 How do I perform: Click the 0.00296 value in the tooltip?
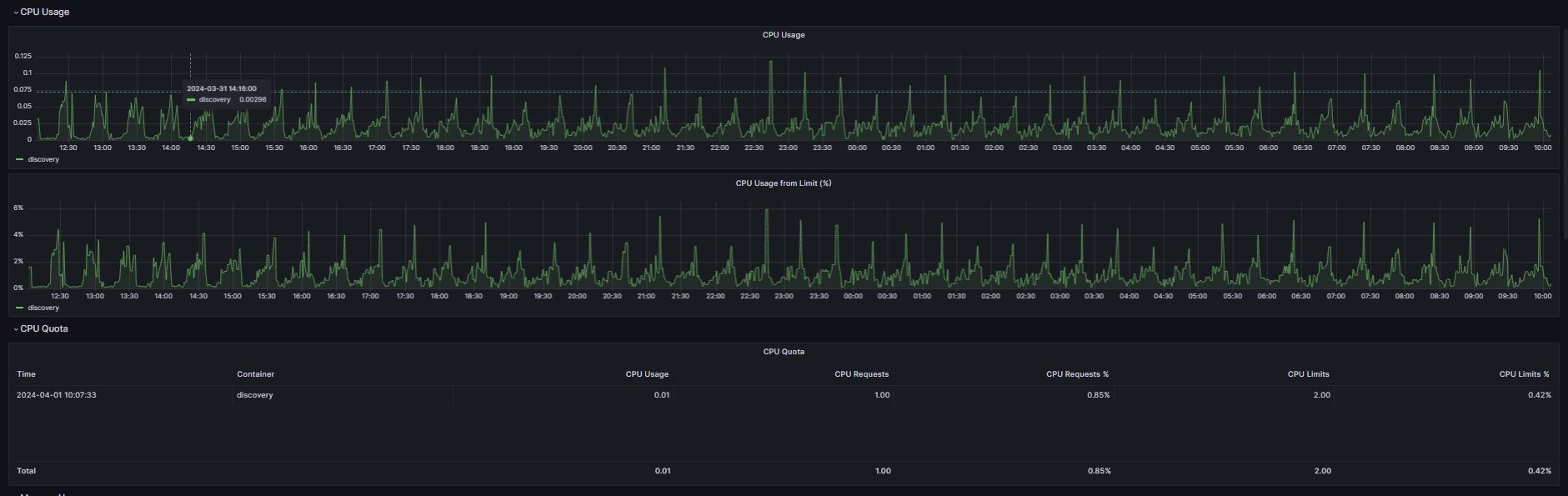click(x=253, y=99)
